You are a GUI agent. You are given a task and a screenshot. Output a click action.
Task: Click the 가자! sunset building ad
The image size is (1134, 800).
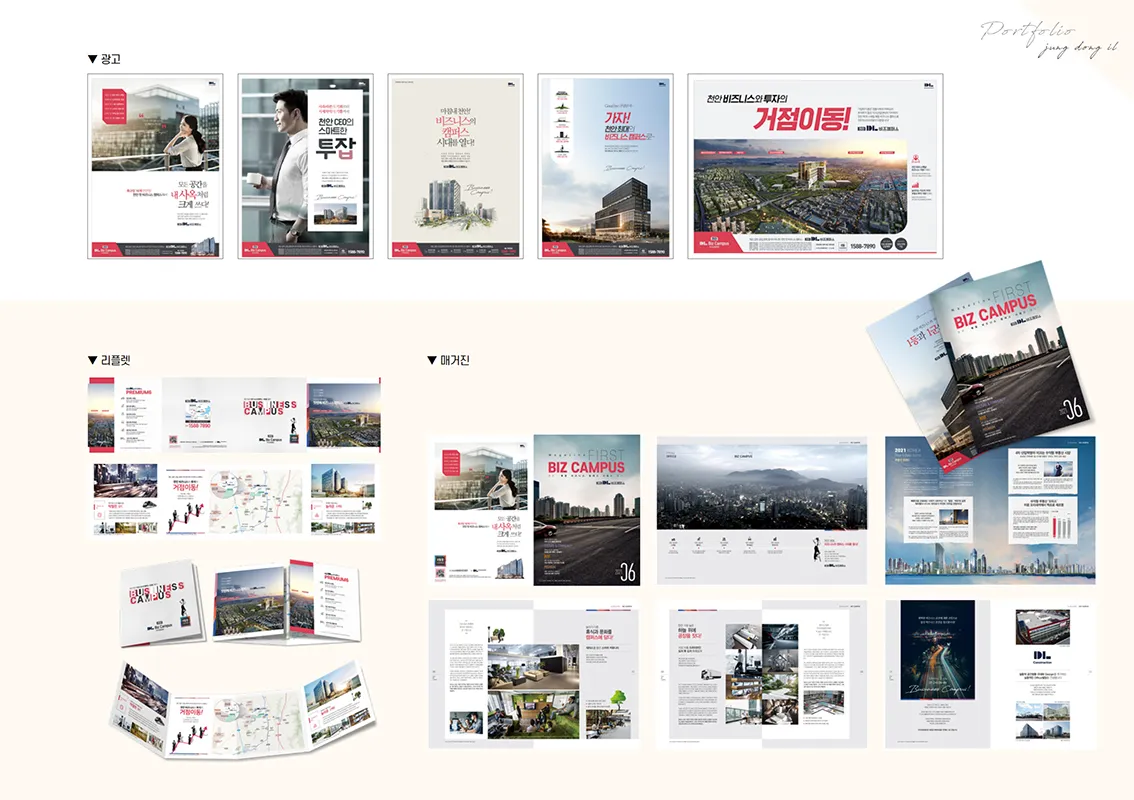(x=605, y=166)
